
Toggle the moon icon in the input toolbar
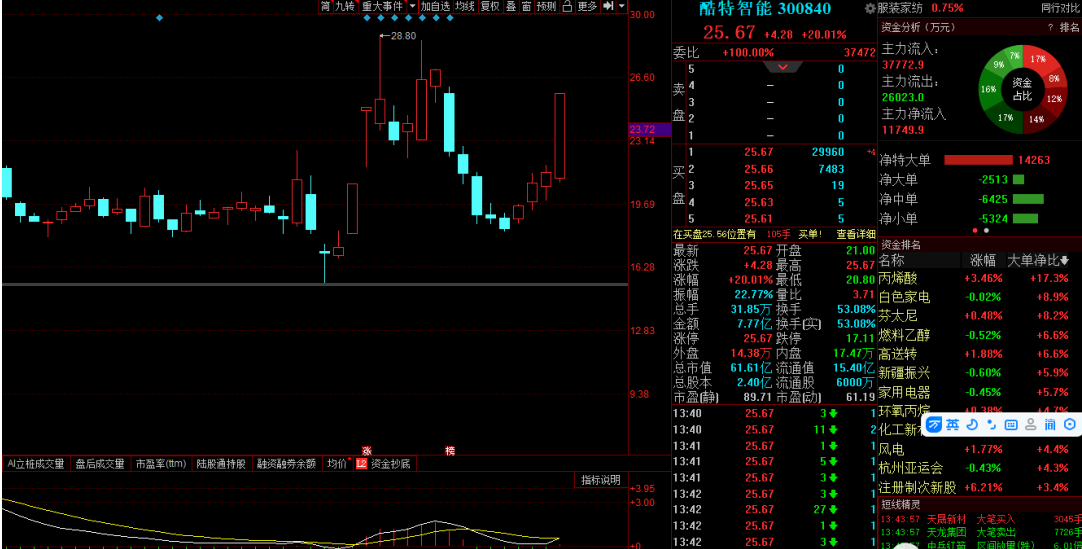[973, 425]
